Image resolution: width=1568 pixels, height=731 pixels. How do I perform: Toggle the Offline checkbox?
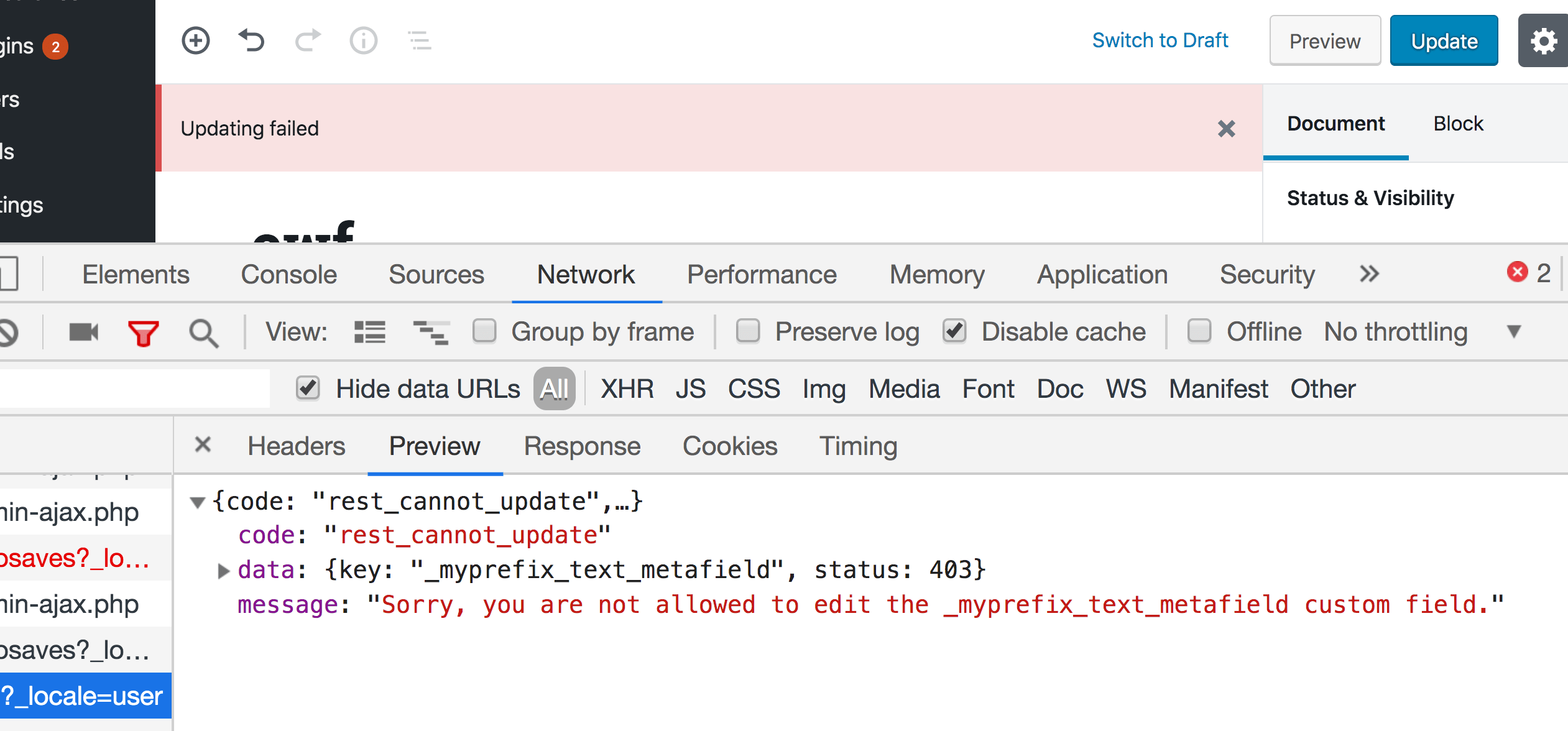pyautogui.click(x=1199, y=331)
